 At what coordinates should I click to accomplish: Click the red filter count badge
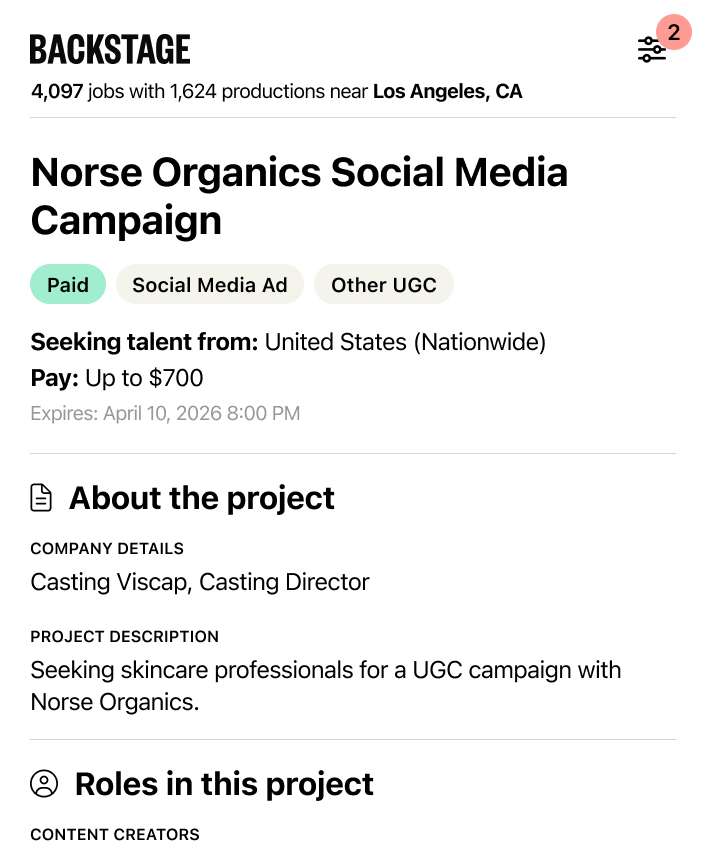tap(674, 33)
